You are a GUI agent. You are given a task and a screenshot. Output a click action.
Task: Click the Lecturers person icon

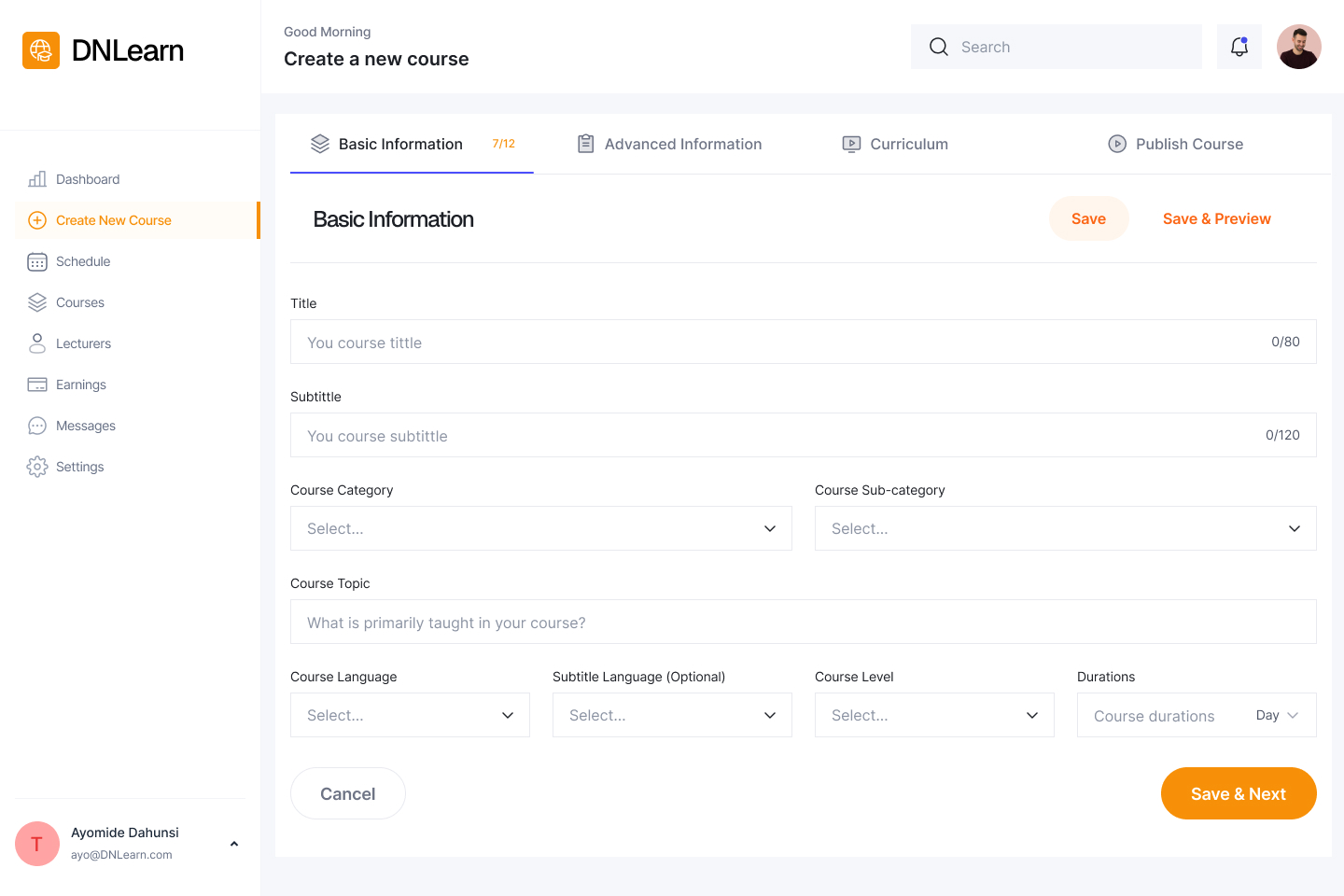coord(37,343)
